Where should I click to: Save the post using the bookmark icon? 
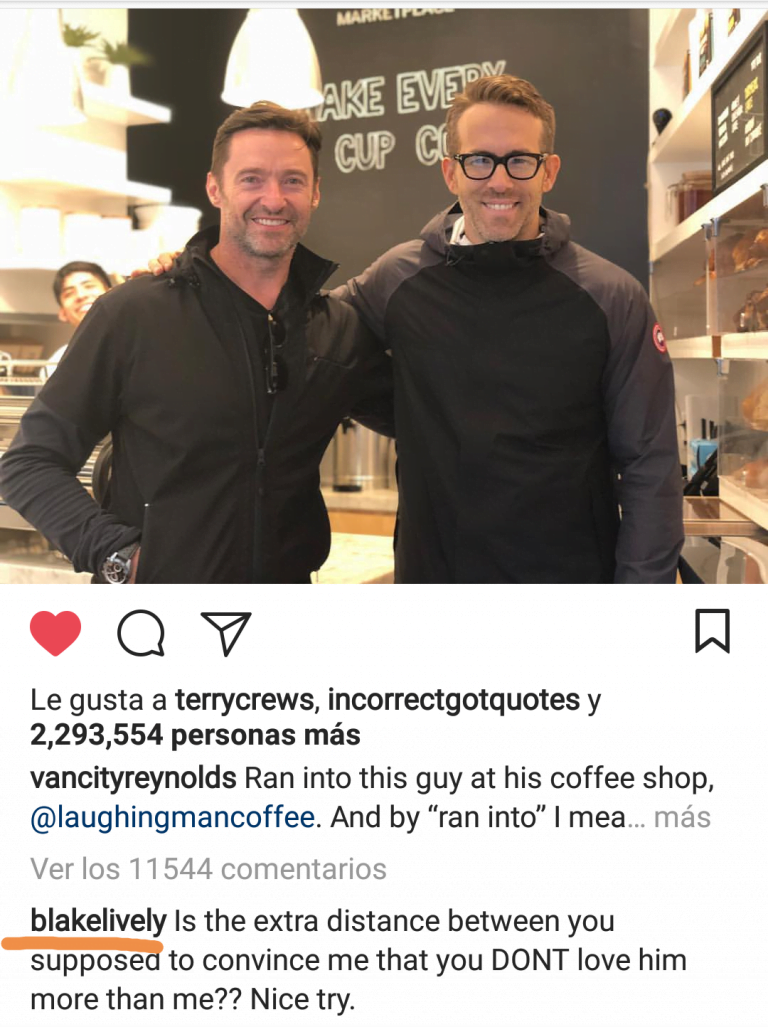(x=712, y=631)
